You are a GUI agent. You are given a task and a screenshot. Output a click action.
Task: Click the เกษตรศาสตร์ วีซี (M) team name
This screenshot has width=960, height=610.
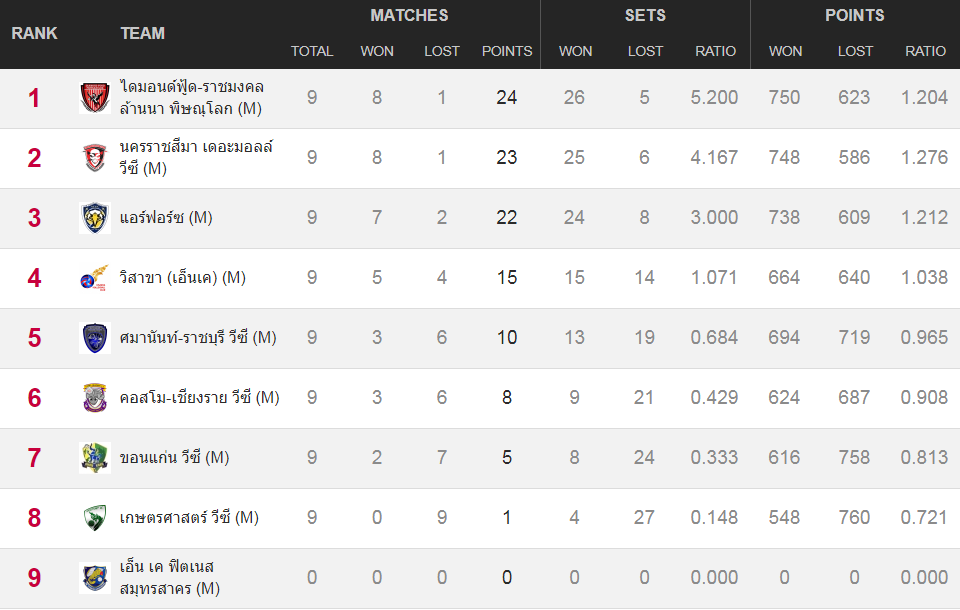(x=189, y=518)
